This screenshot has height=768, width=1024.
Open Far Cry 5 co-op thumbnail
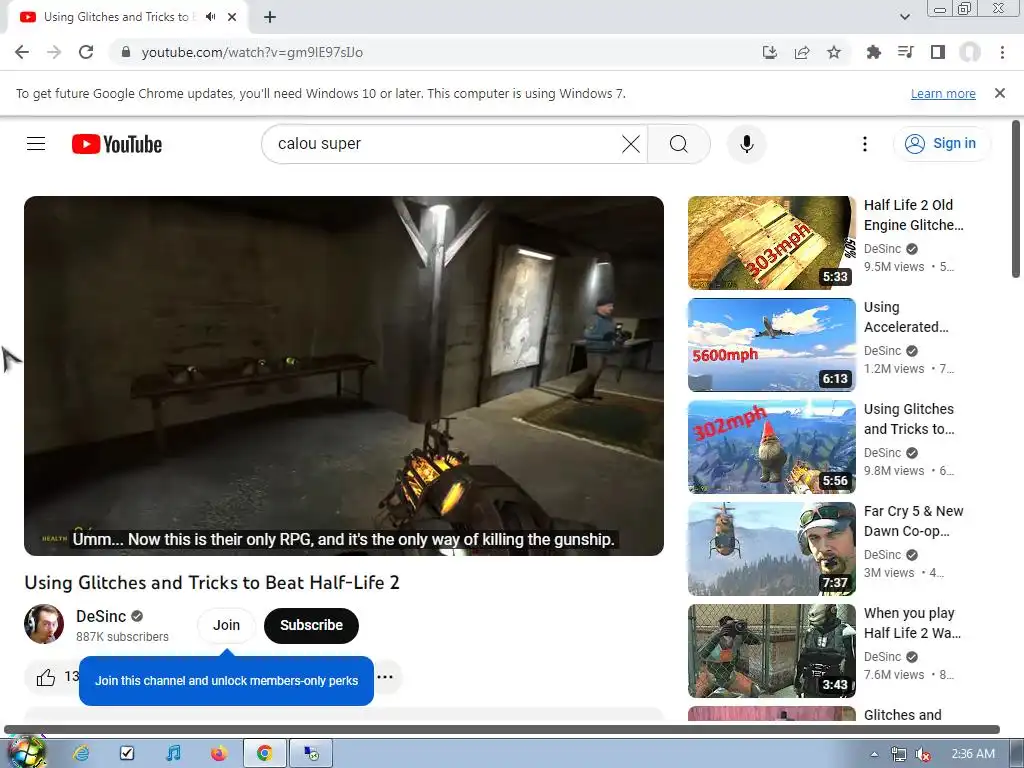(771, 549)
